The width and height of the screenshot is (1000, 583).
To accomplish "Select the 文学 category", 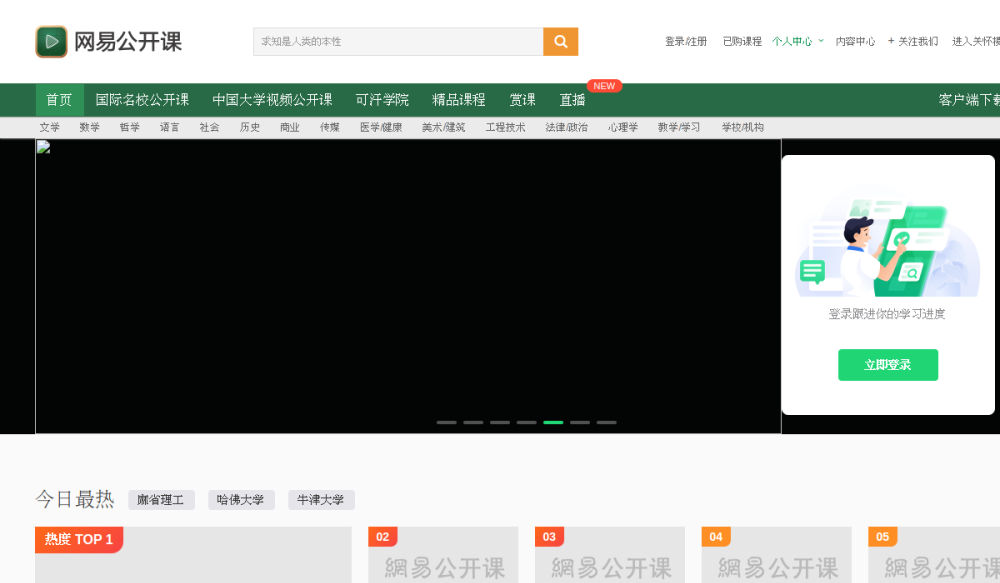I will (x=49, y=128).
